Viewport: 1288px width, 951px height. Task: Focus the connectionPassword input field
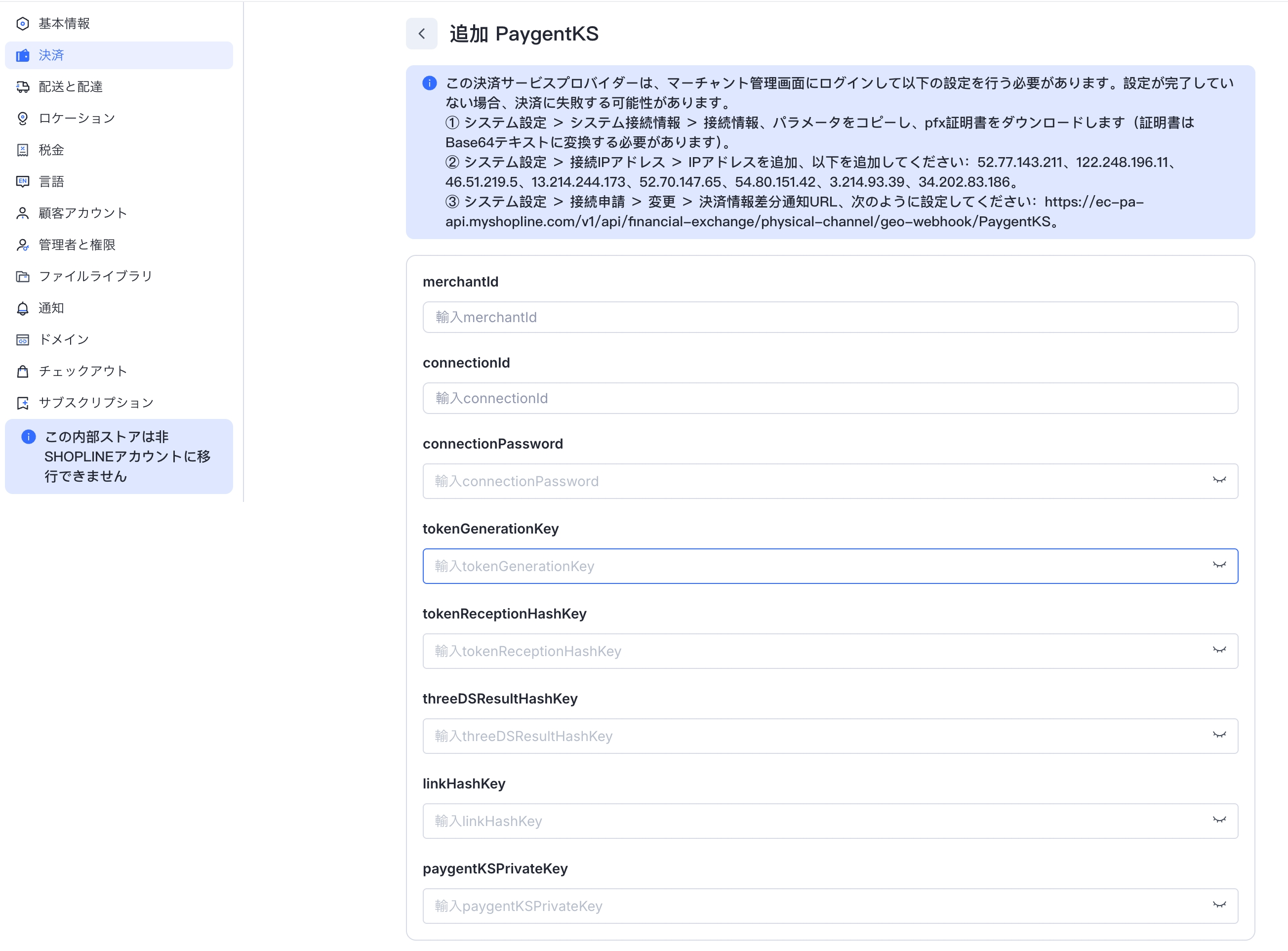click(x=830, y=481)
